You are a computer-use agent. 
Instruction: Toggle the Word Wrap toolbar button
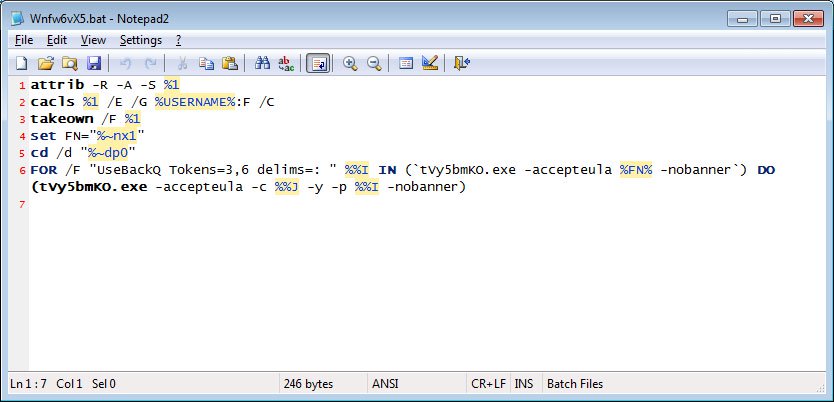318,63
